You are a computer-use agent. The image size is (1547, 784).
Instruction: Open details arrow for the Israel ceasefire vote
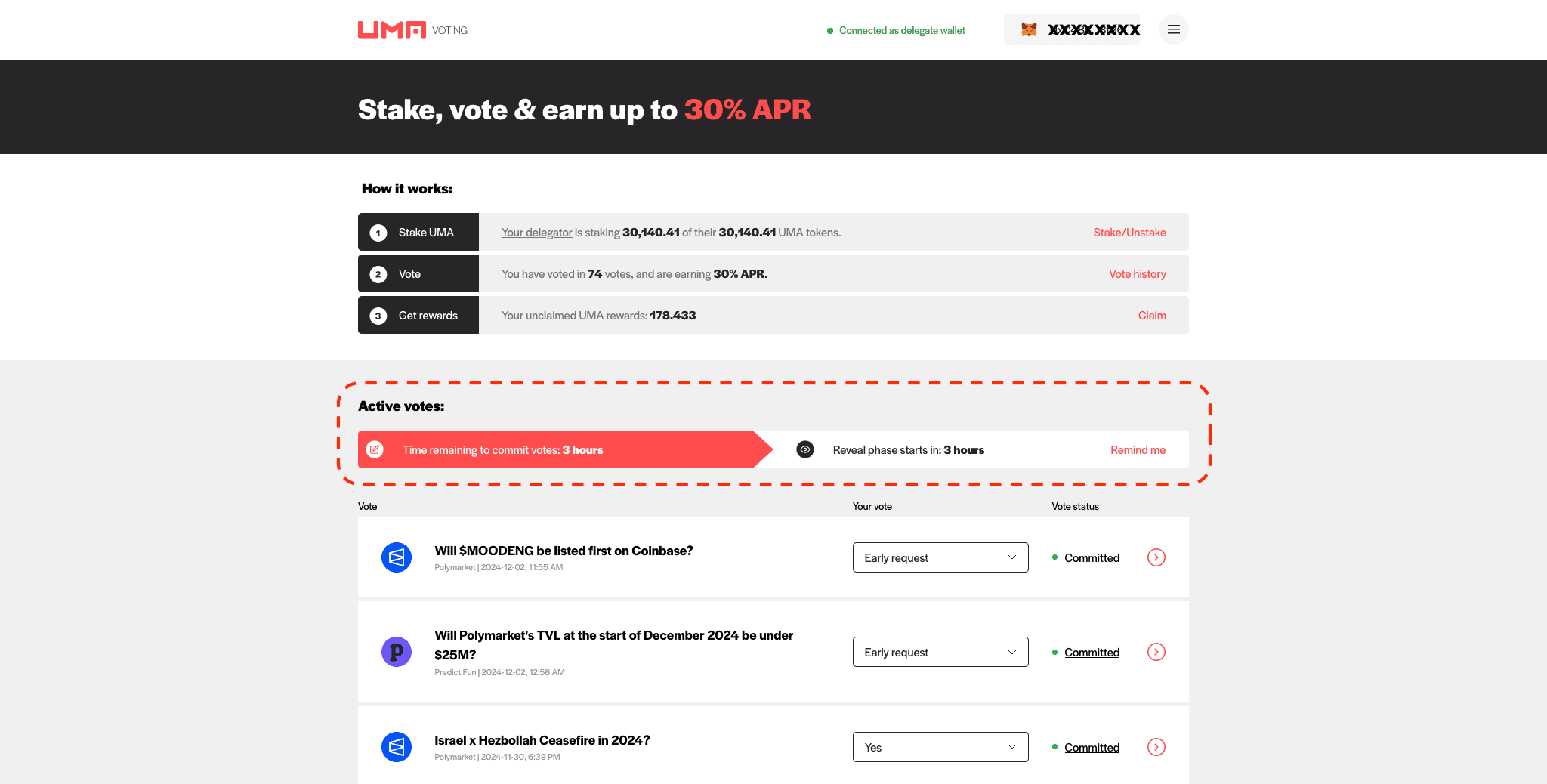pyautogui.click(x=1156, y=747)
